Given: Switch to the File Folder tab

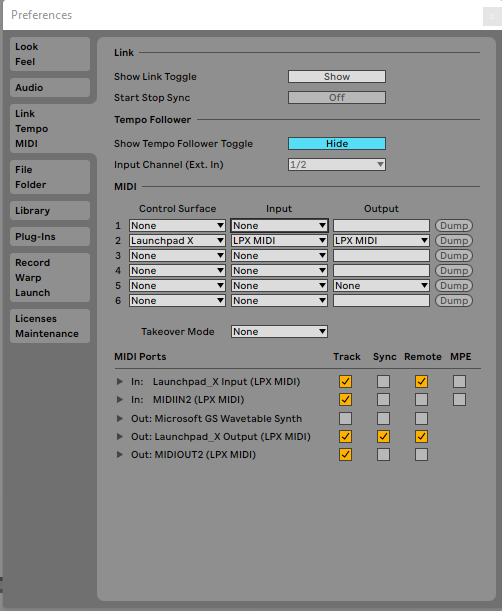Looking at the screenshot, I should 50,177.
